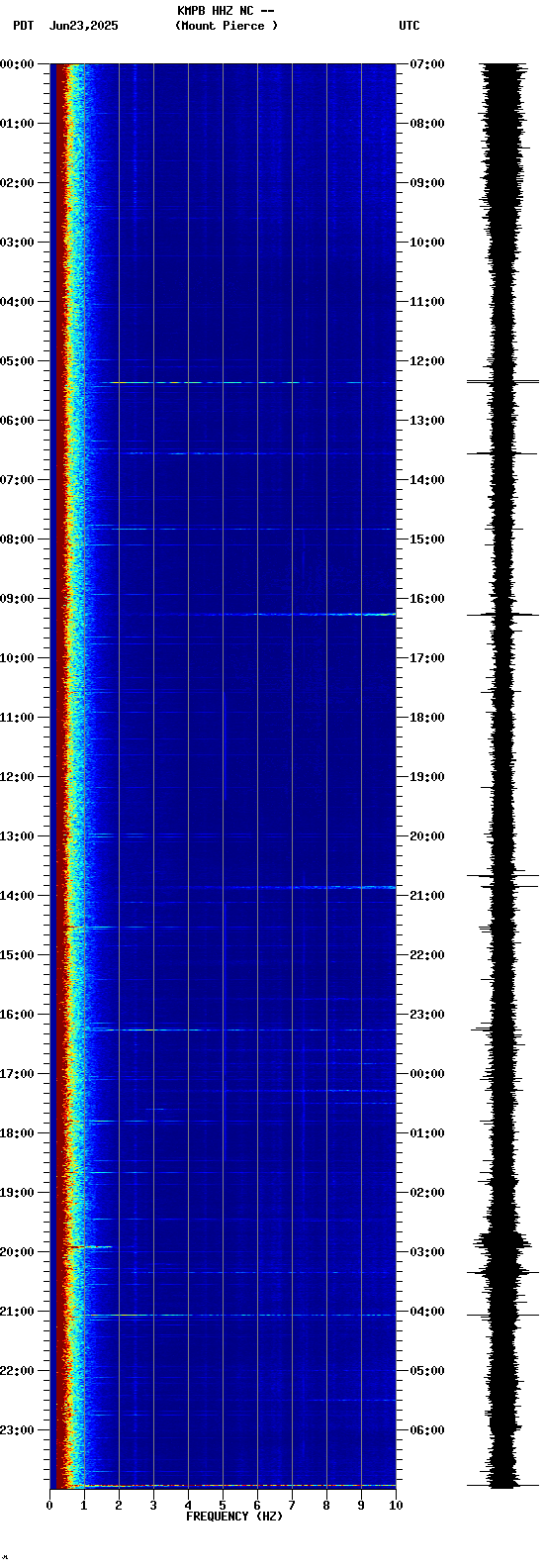Click the UTC '06:00' time label
The width and height of the screenshot is (546, 1568).
[x=427, y=1430]
